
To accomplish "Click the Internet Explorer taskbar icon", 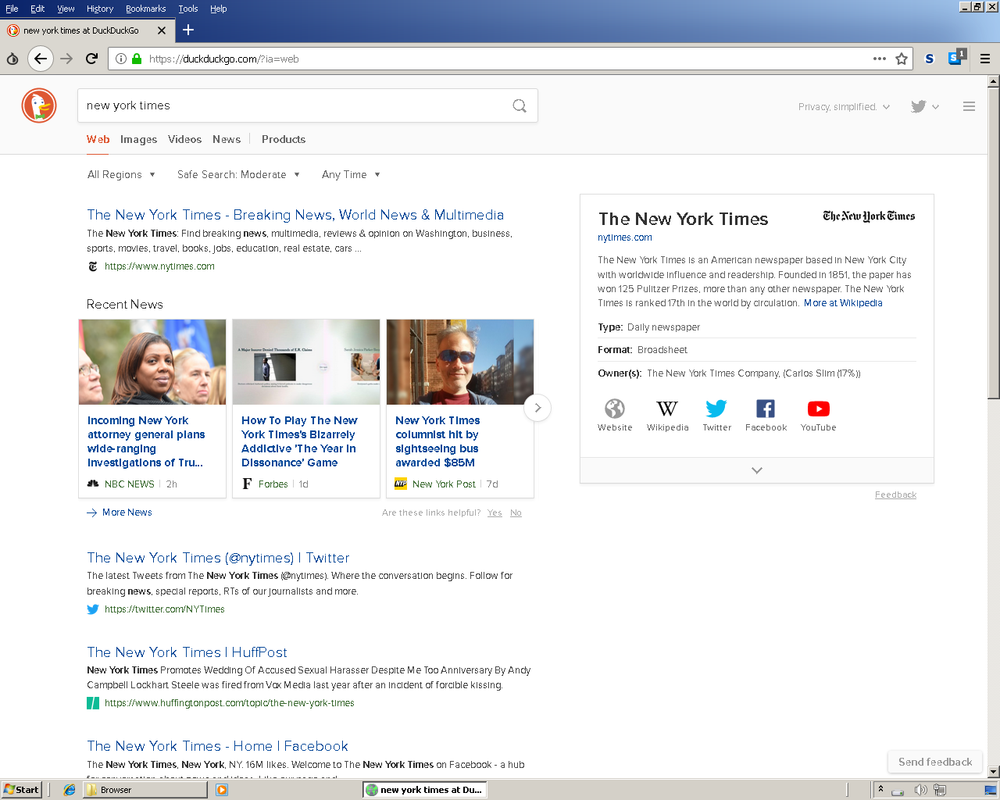I will click(69, 790).
